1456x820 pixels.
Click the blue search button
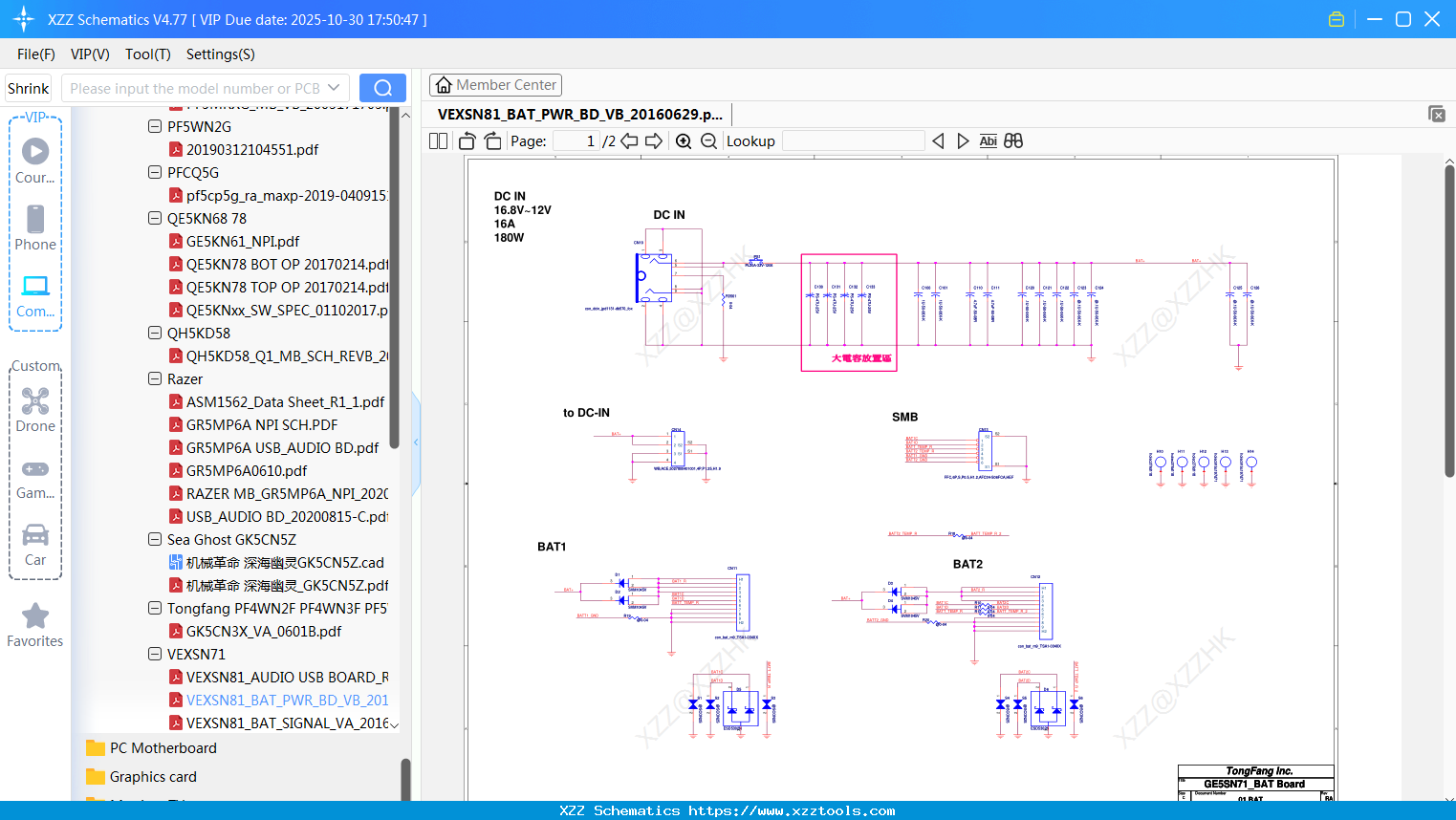pyautogui.click(x=382, y=88)
